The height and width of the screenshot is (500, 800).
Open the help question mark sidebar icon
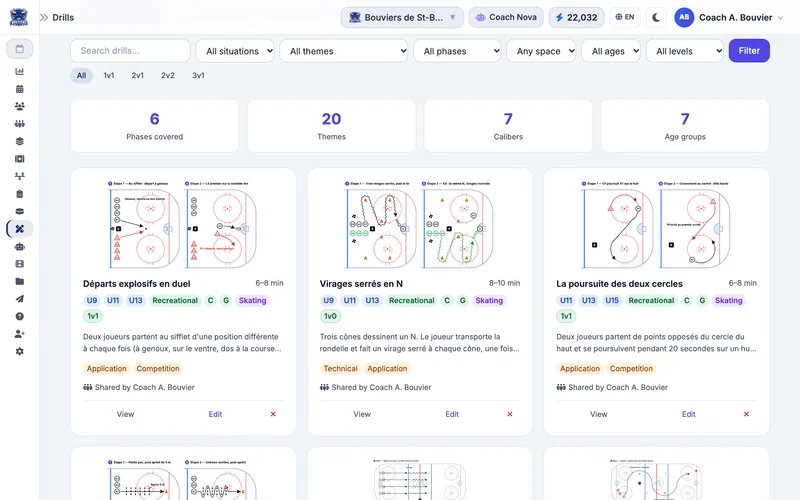[x=19, y=316]
